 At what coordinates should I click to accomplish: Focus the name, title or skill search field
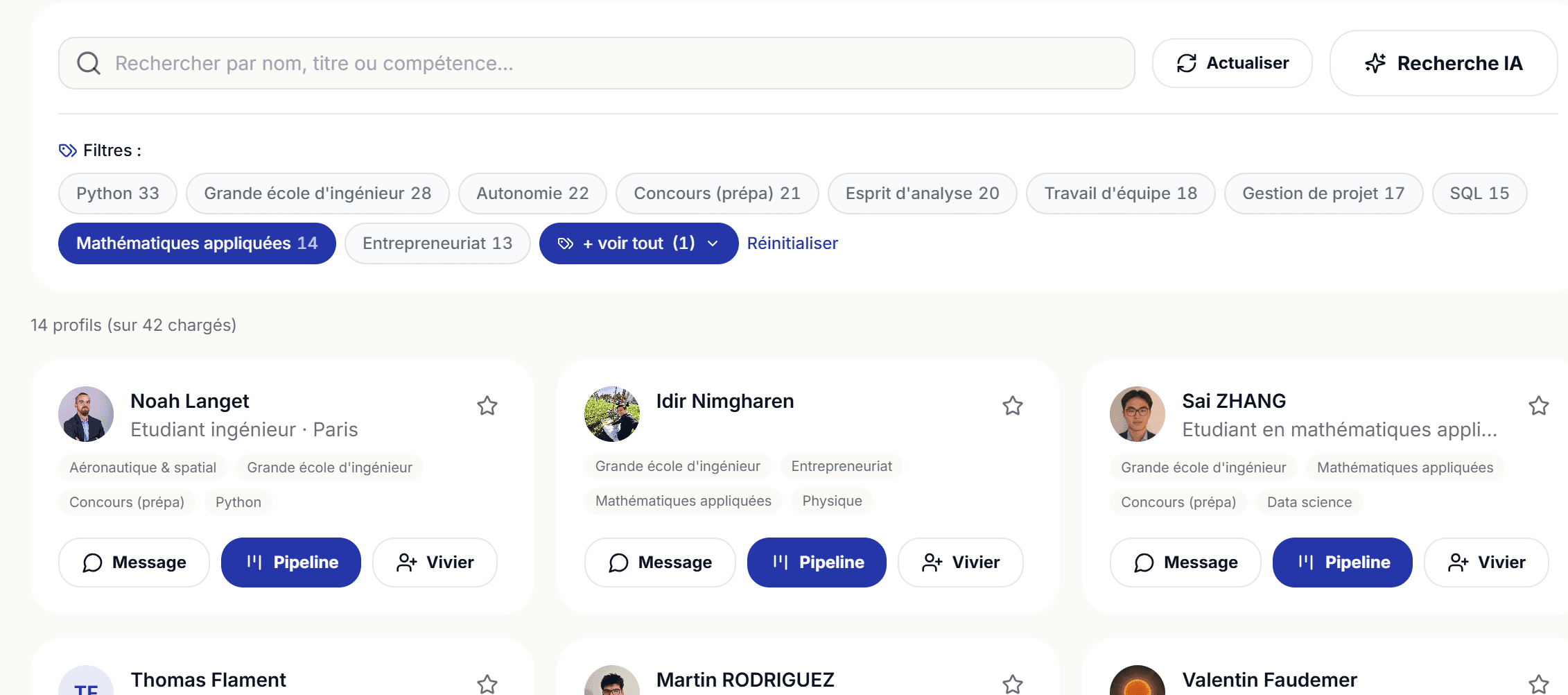pos(597,63)
